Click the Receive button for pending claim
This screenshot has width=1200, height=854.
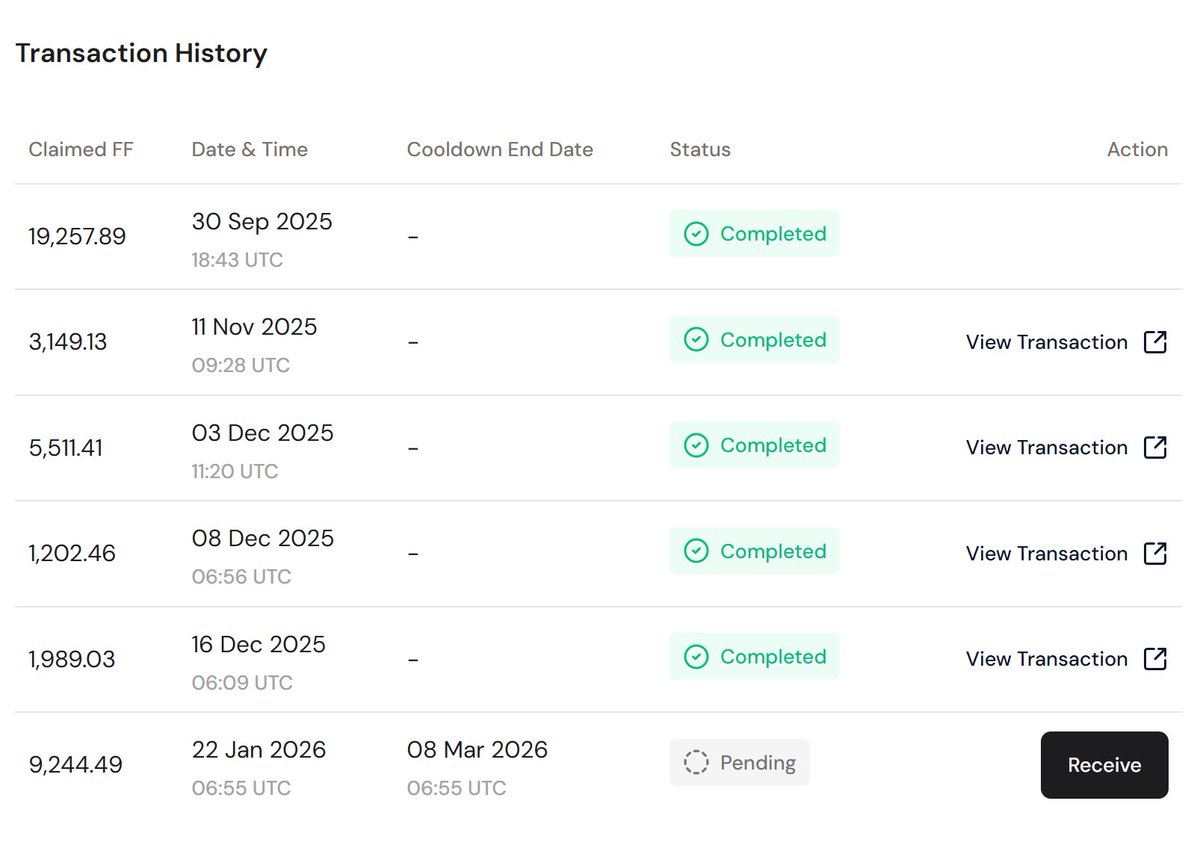tap(1104, 765)
